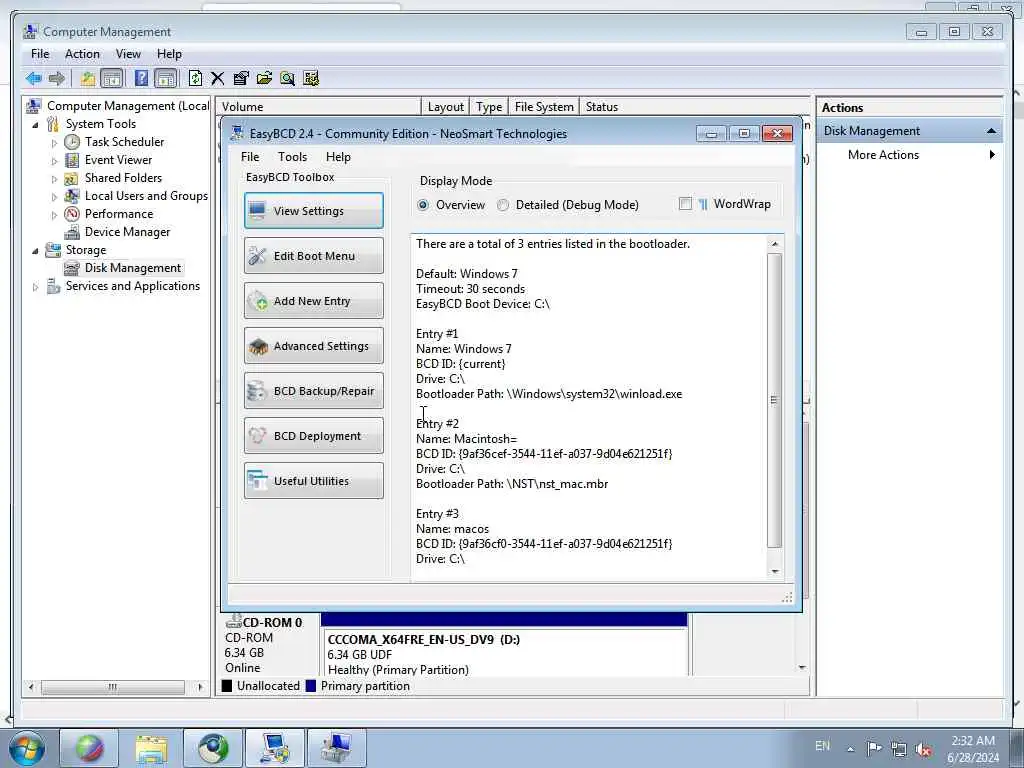
Task: Open EasyBCD Tools menu
Action: pyautogui.click(x=292, y=157)
